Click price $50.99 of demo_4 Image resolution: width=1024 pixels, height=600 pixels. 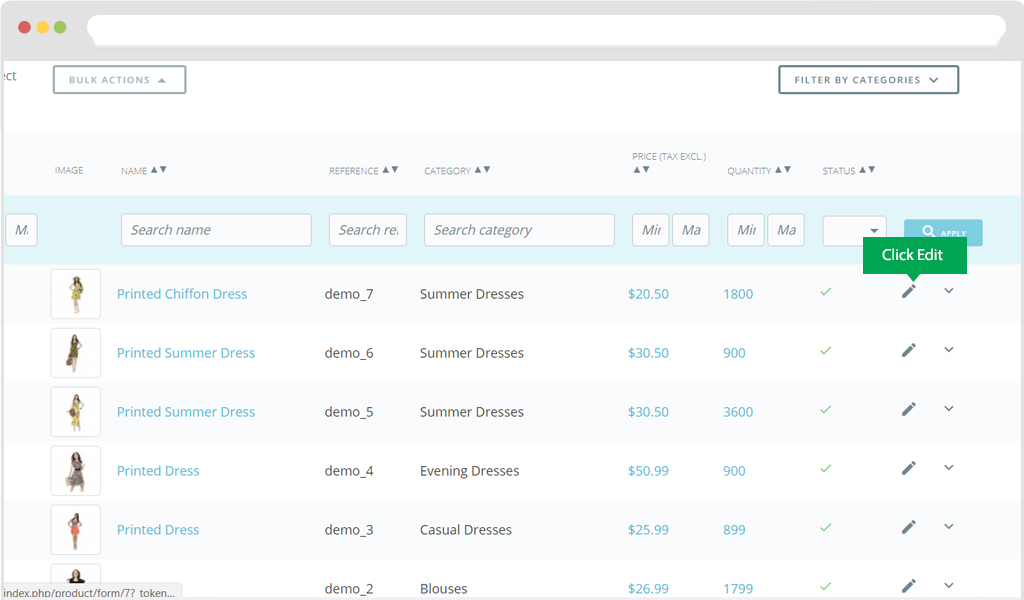648,471
